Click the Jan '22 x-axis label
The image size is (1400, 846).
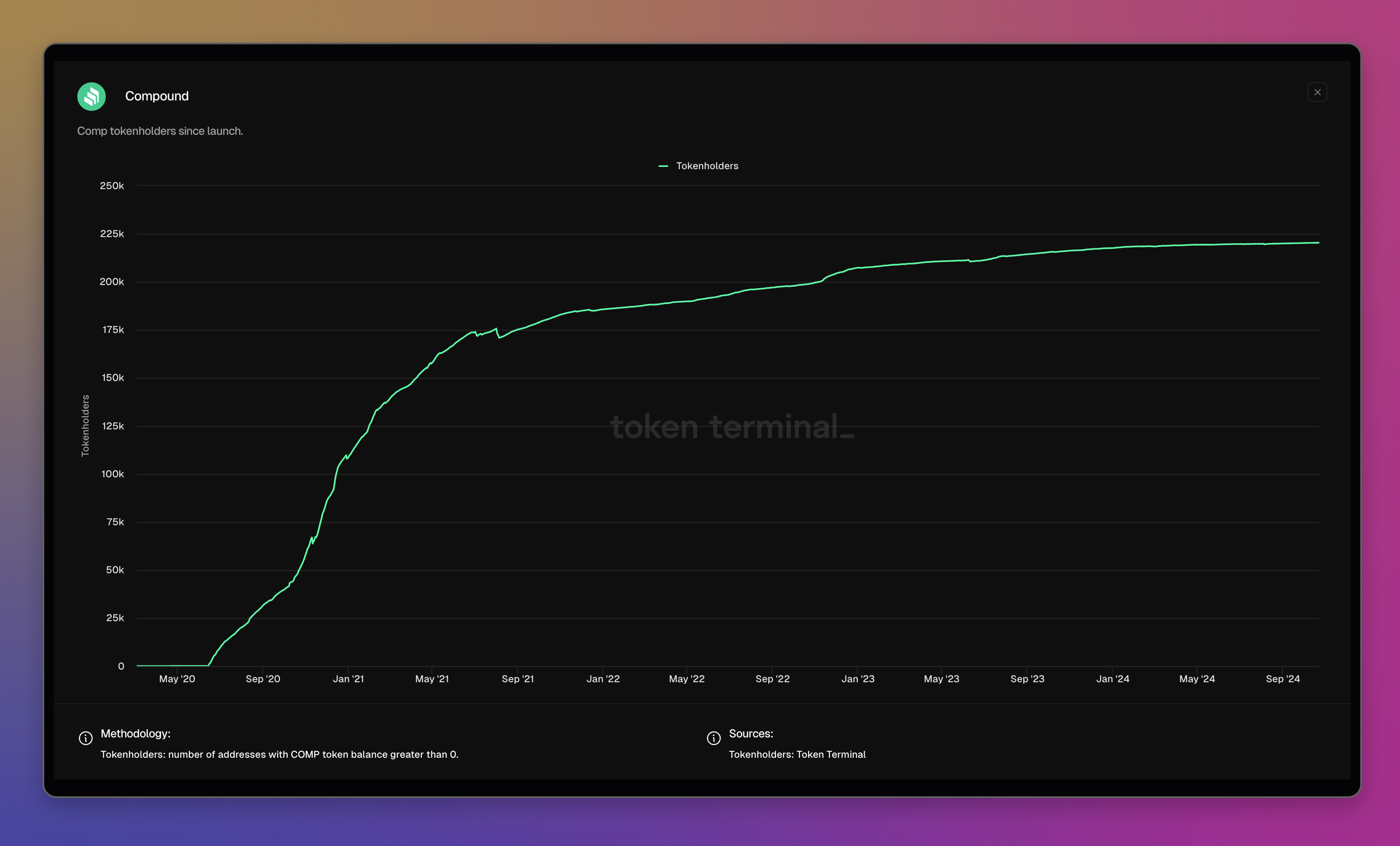(603, 679)
